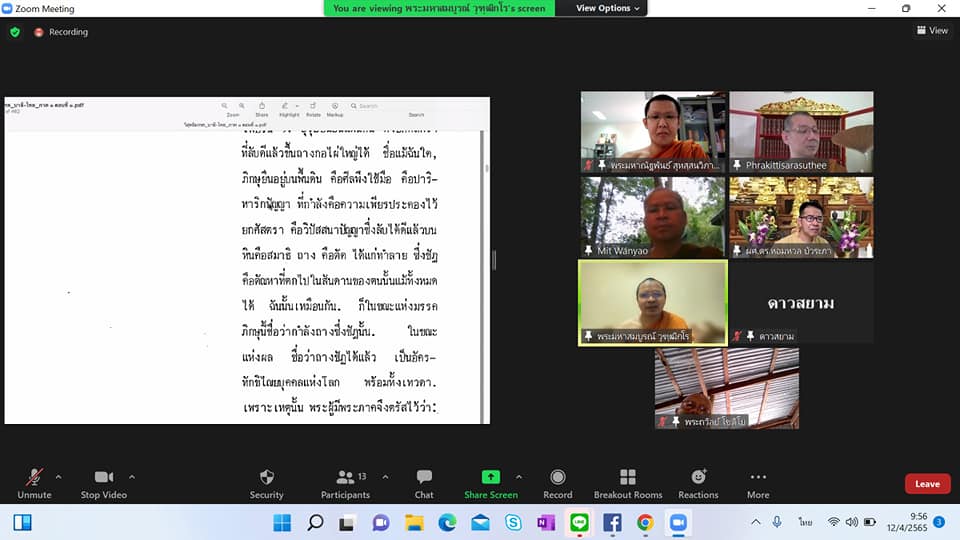960x540 pixels.
Task: Open Teams Chat on taskbar
Action: pos(381,523)
